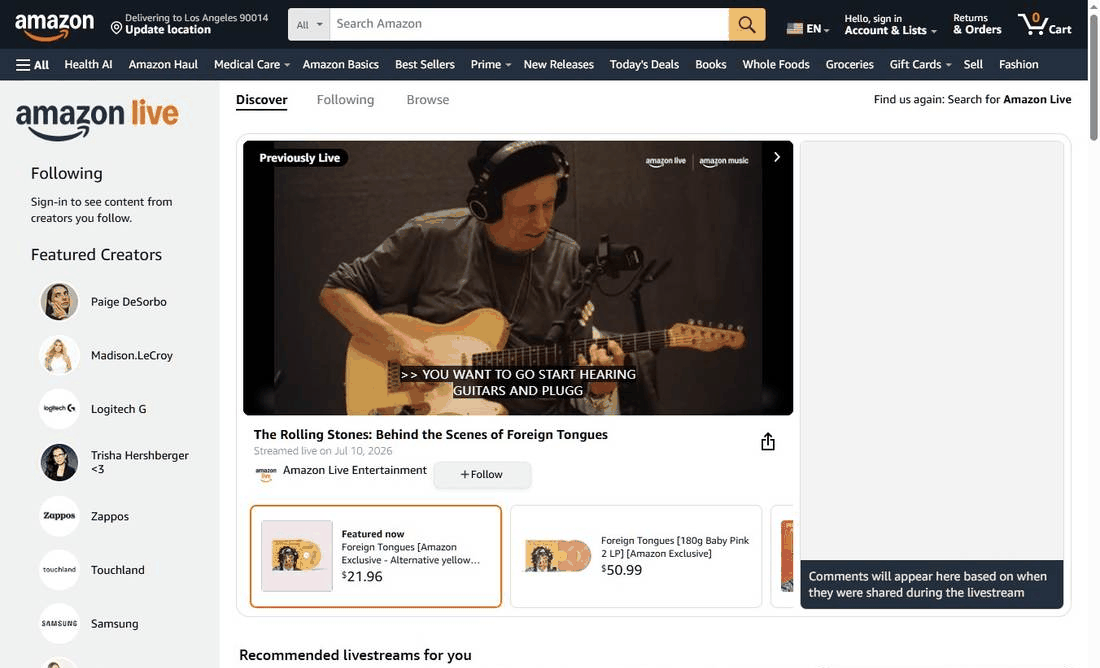Open the Foreign Tongues 180g Baby Pink LP card
The width and height of the screenshot is (1100, 668).
tap(636, 556)
